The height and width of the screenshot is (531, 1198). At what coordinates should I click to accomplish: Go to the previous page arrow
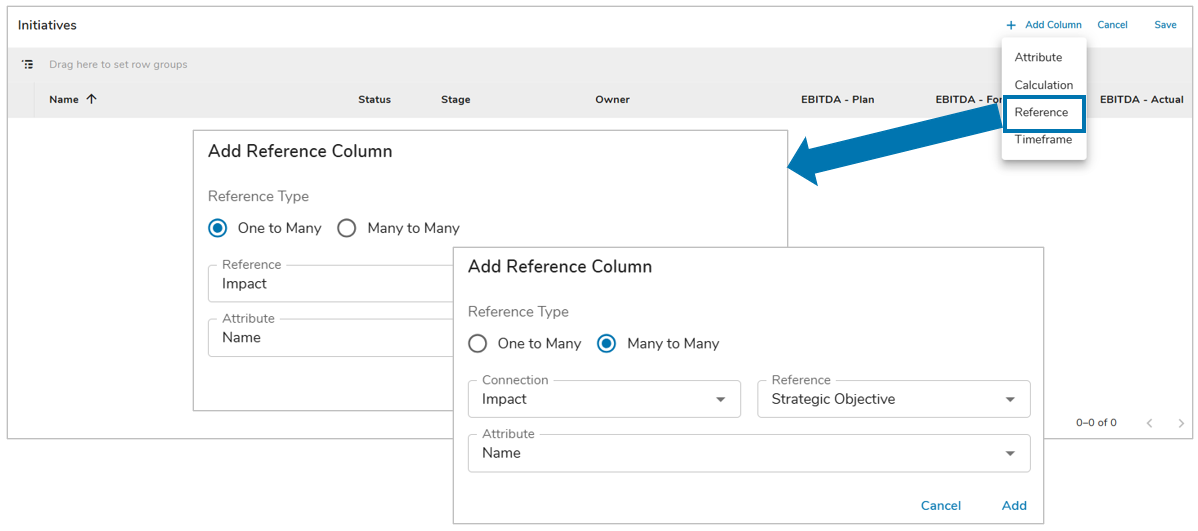coord(1149,423)
